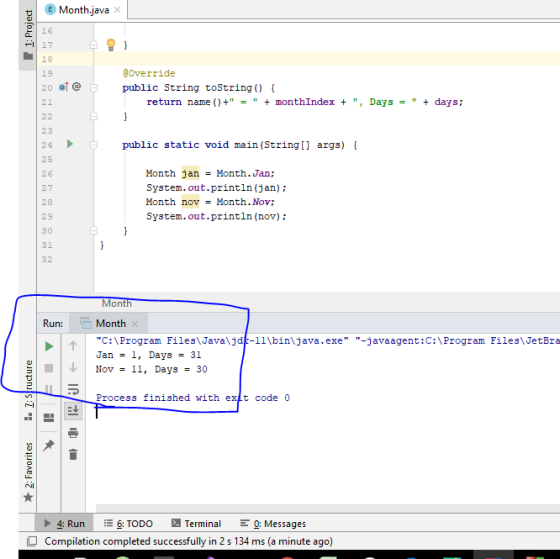This screenshot has height=559, width=560.
Task: Click System.out.println(jan) line
Action: [x=216, y=188]
